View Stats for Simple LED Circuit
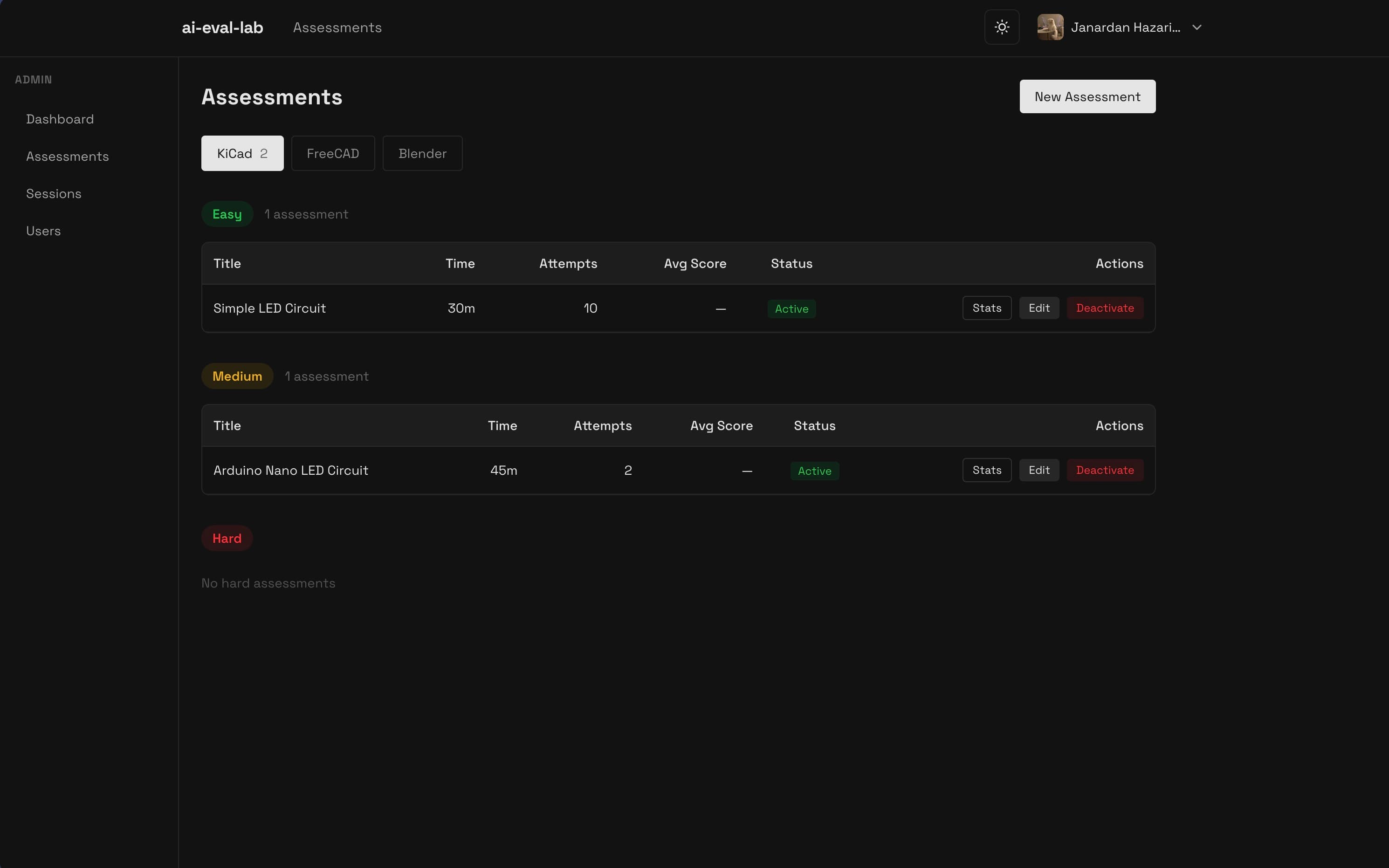The image size is (1389, 868). (x=986, y=308)
